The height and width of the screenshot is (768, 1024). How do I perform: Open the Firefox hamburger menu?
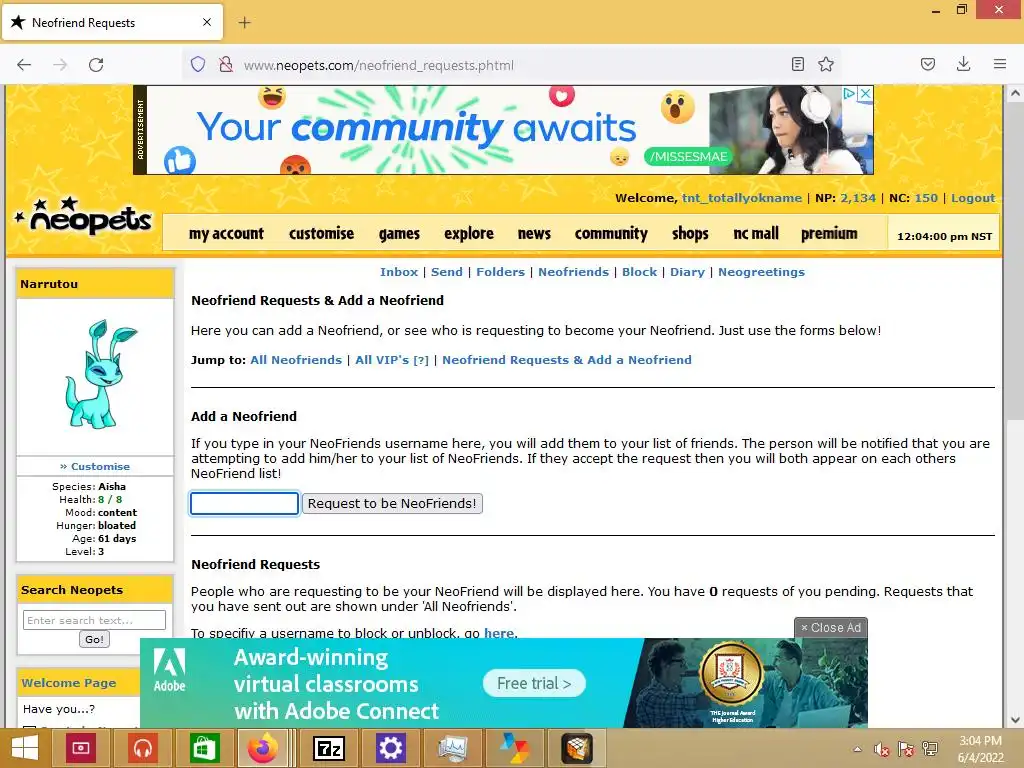click(999, 64)
